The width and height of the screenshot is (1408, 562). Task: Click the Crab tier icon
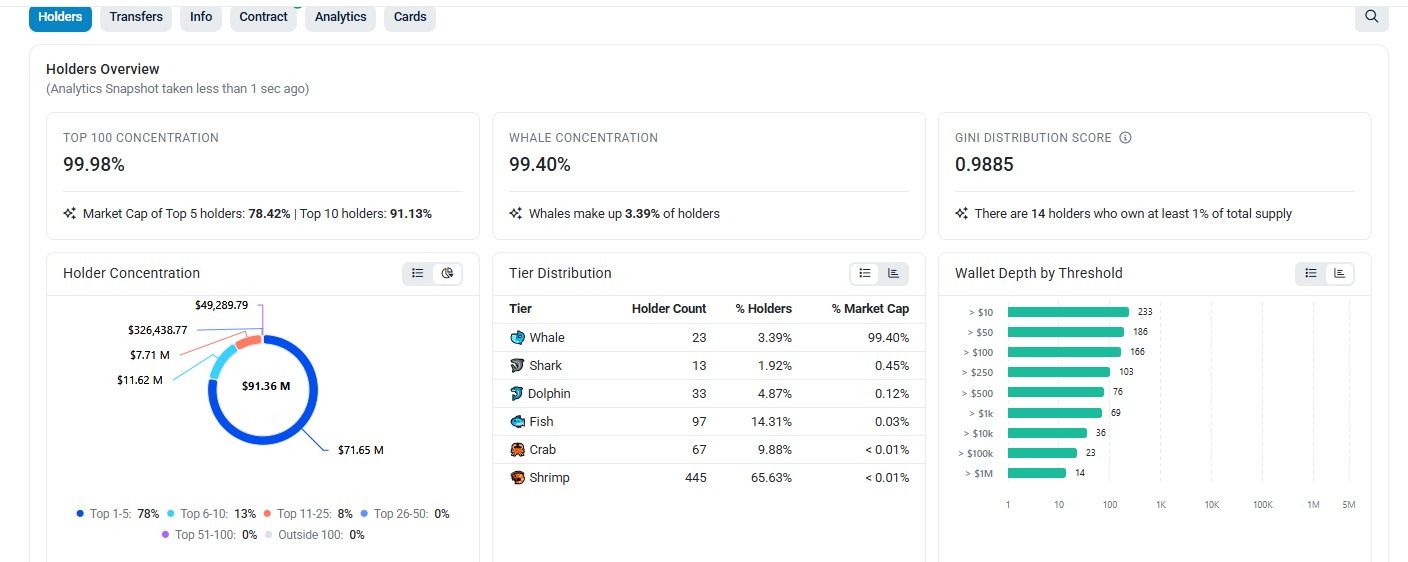pos(517,450)
